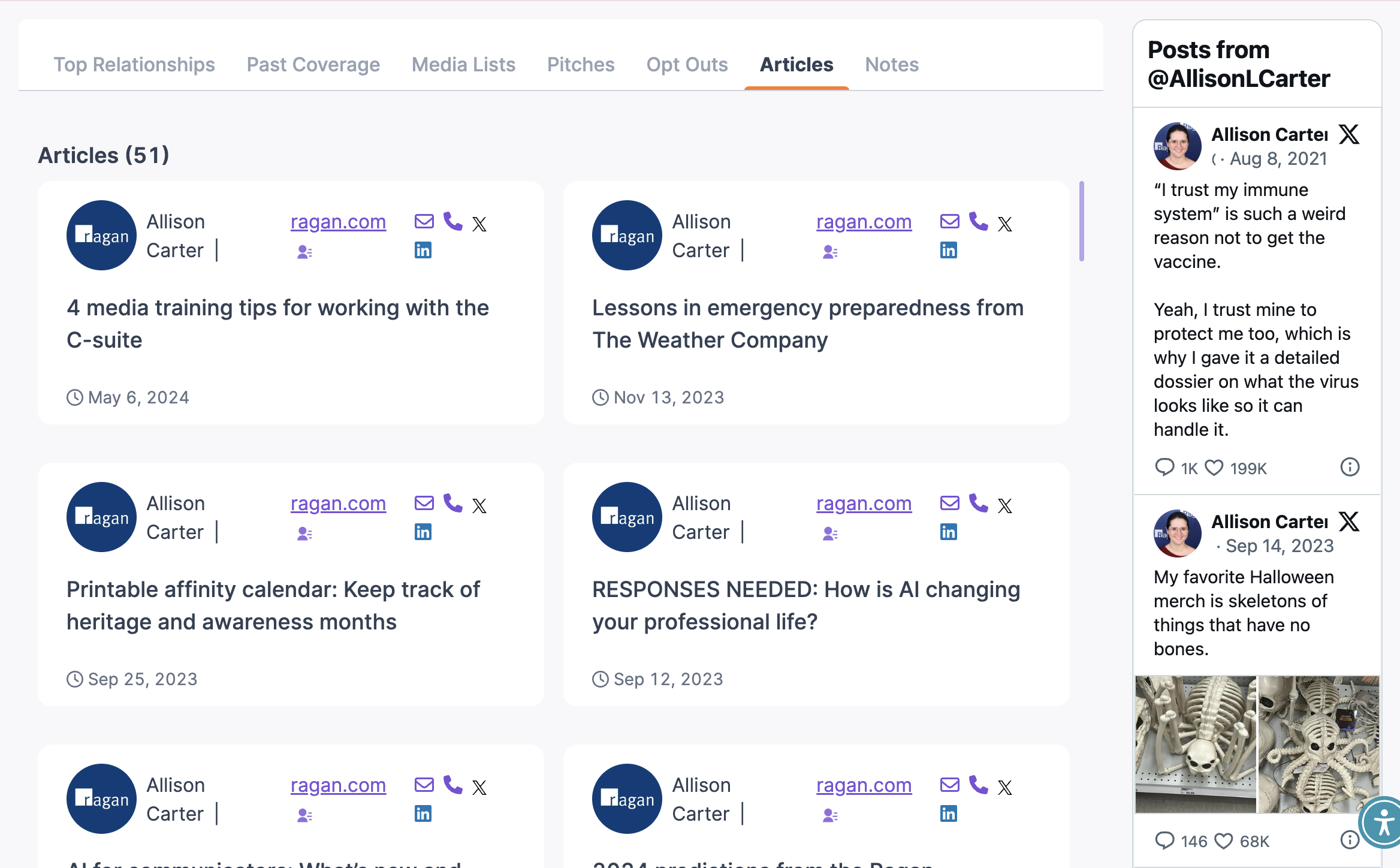Open X logo on Sep 14, 2023 post
Screen dimensions: 1400x868
pyautogui.click(x=1349, y=522)
